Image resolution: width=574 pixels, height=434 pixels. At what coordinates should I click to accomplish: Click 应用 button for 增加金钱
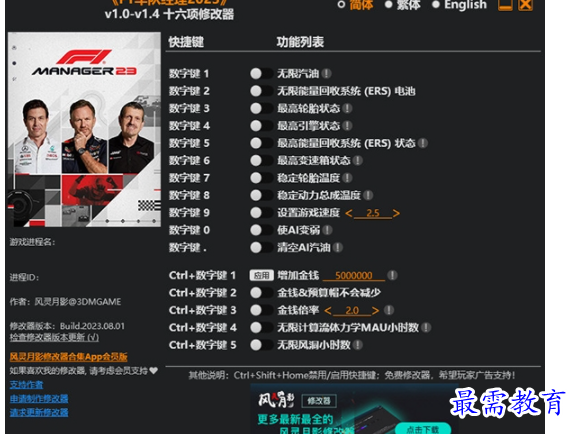tap(261, 275)
